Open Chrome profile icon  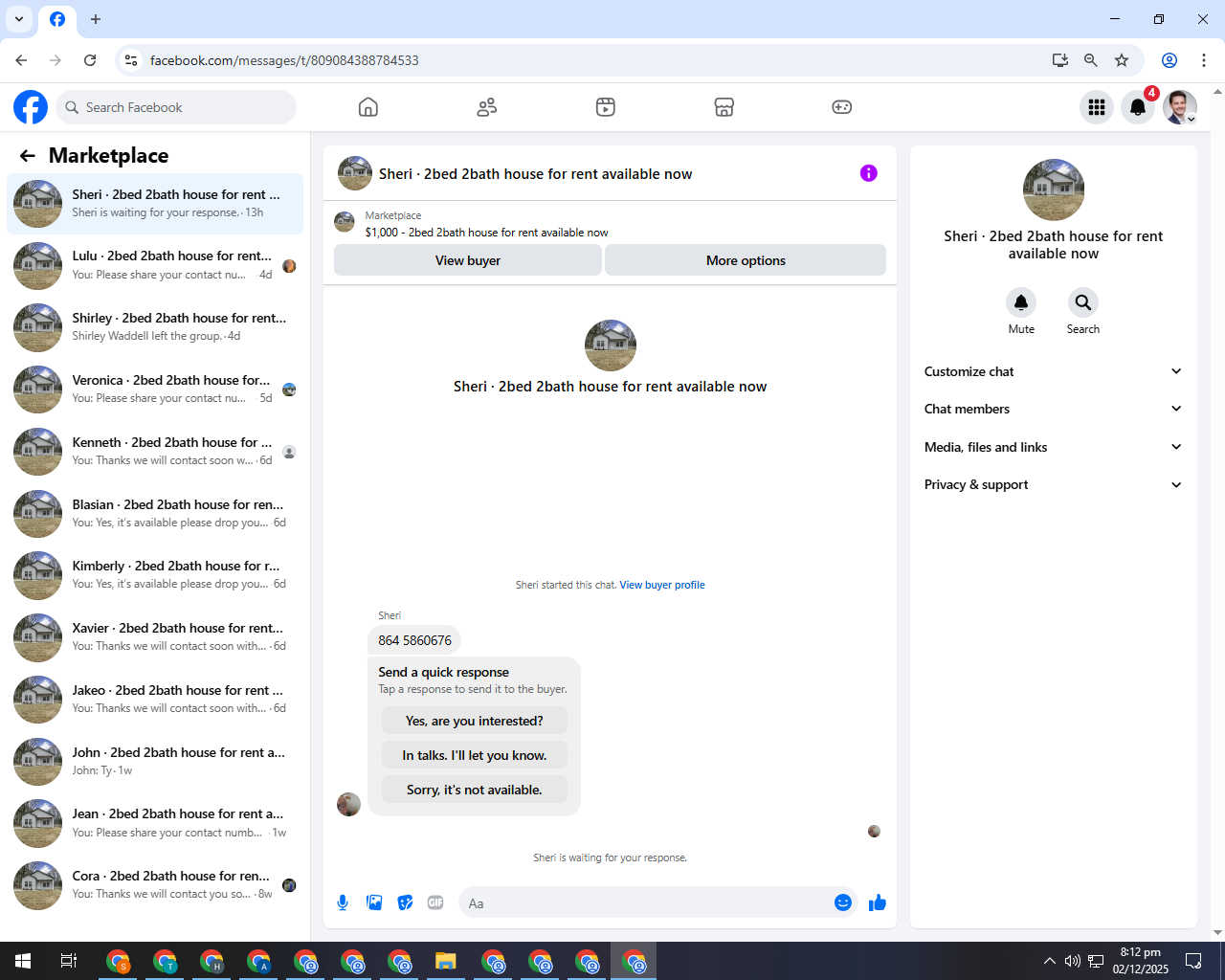tap(1169, 60)
